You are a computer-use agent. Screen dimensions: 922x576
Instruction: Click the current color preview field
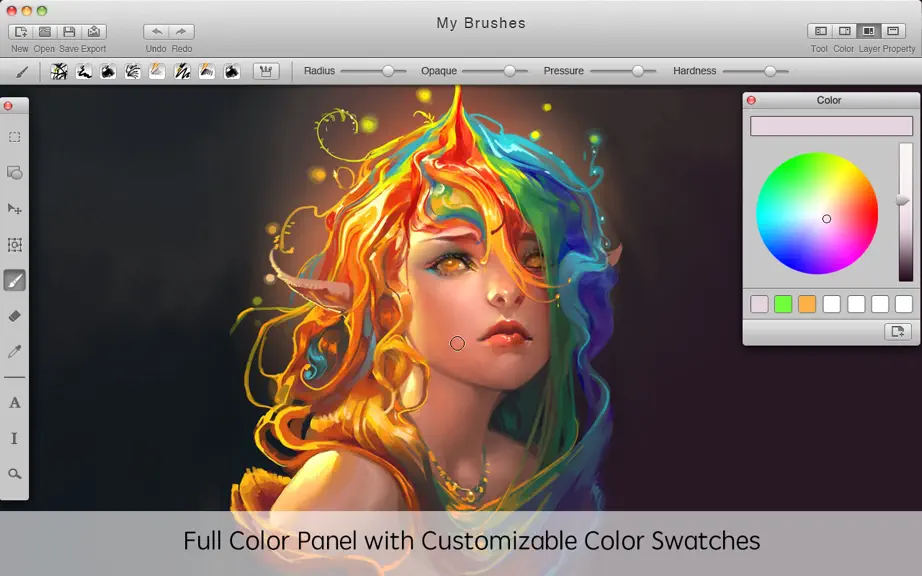(831, 126)
